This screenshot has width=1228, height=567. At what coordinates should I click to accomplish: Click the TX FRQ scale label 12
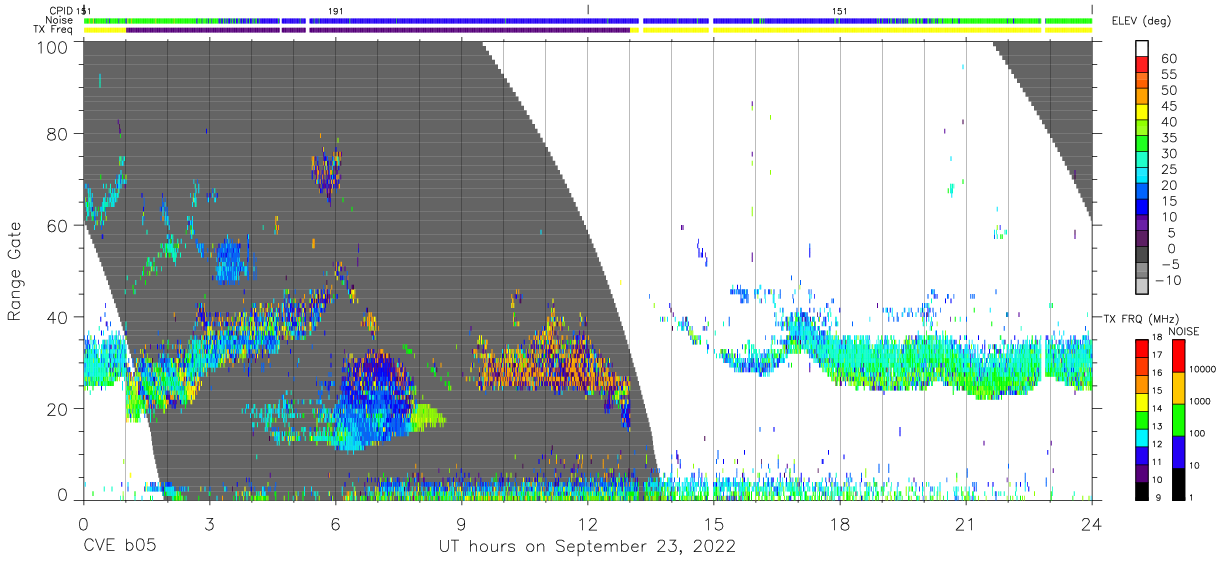(1159, 446)
